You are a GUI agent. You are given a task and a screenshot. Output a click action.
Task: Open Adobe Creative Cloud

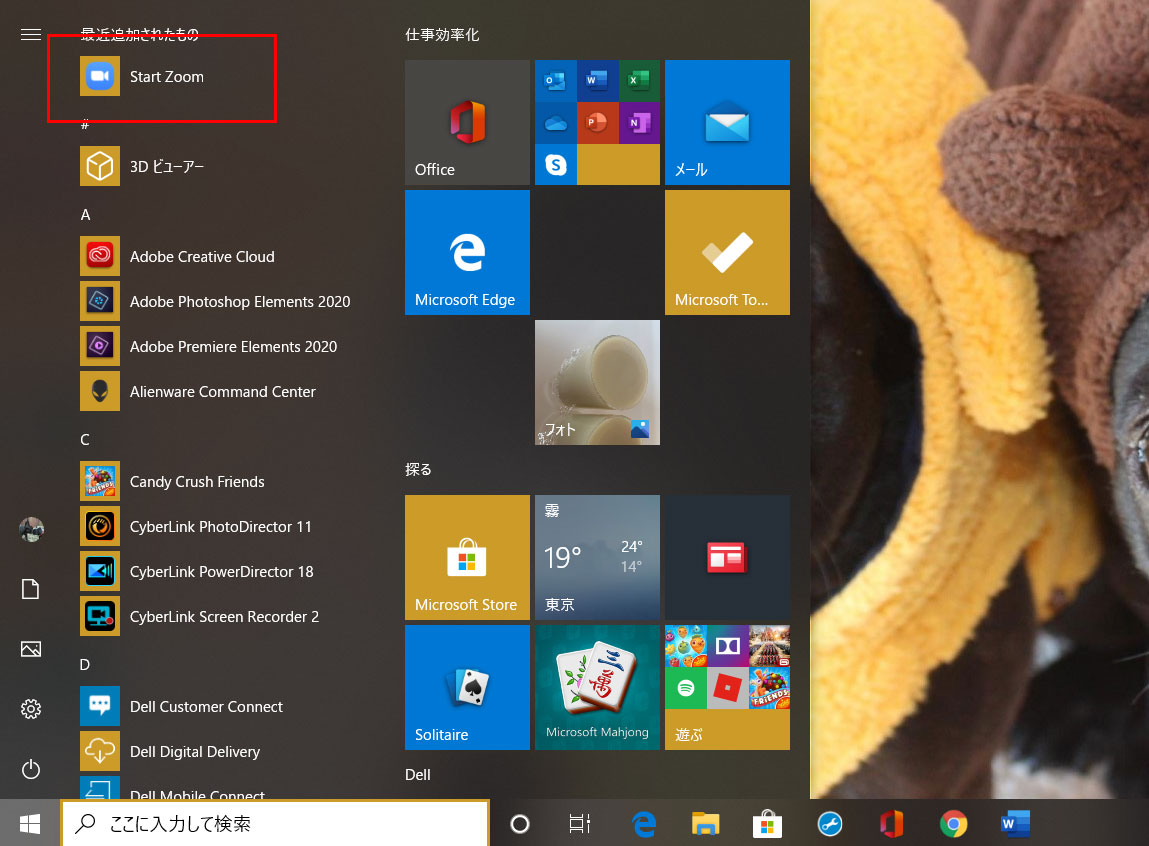pos(200,257)
